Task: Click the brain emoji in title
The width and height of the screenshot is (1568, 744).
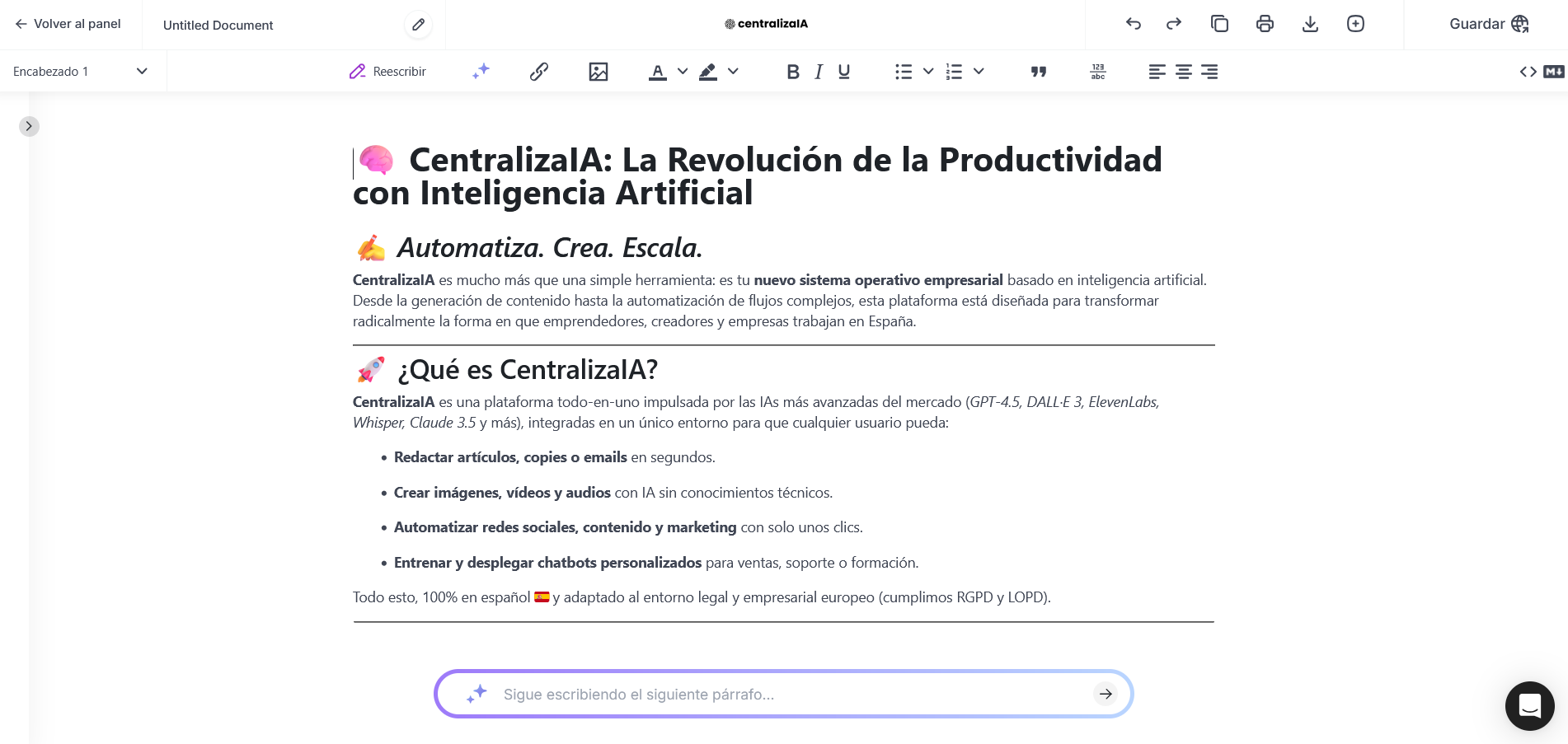Action: (x=376, y=160)
